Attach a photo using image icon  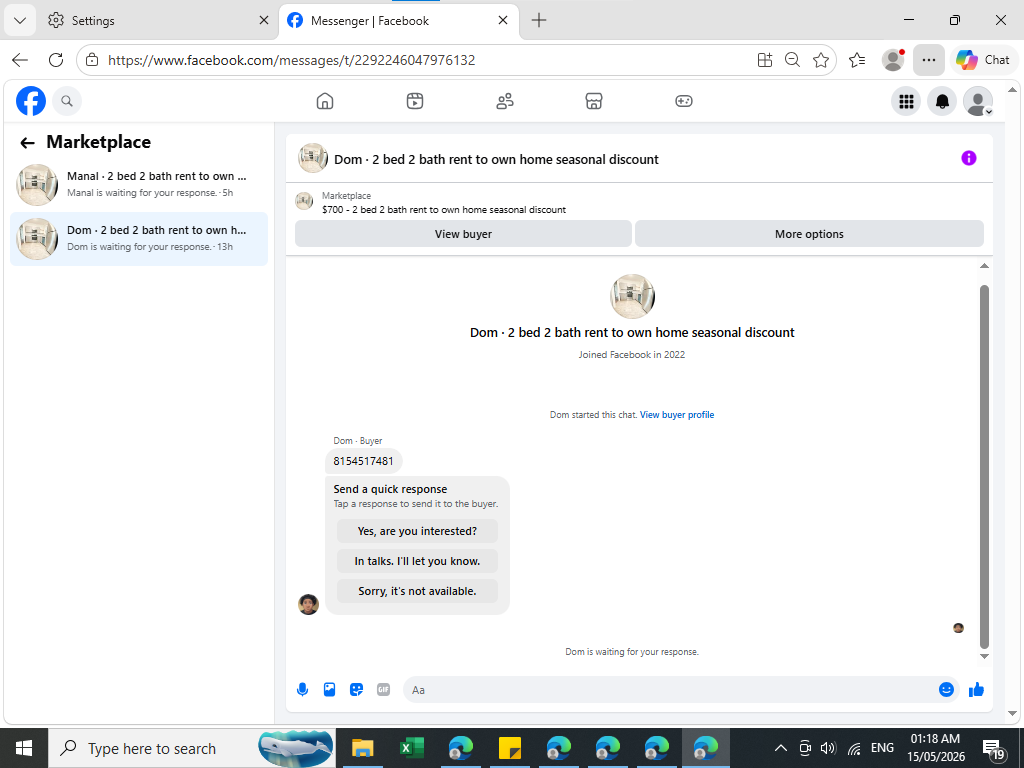pyautogui.click(x=330, y=690)
